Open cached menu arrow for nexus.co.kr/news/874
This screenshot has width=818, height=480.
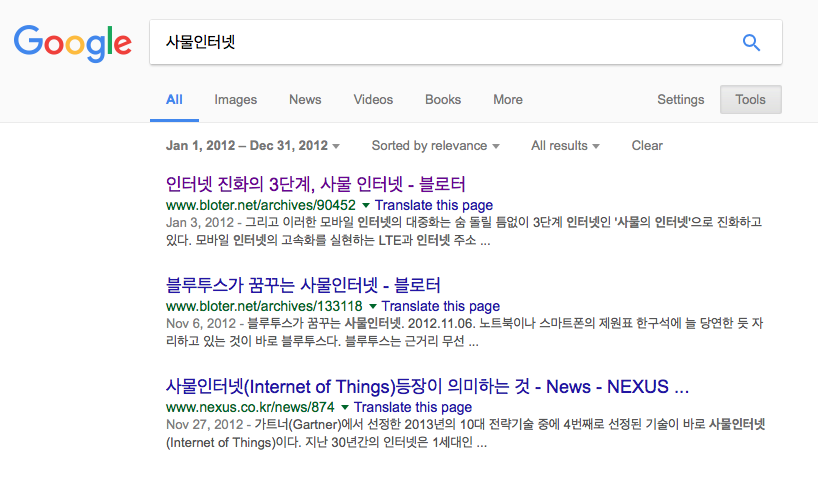point(345,407)
